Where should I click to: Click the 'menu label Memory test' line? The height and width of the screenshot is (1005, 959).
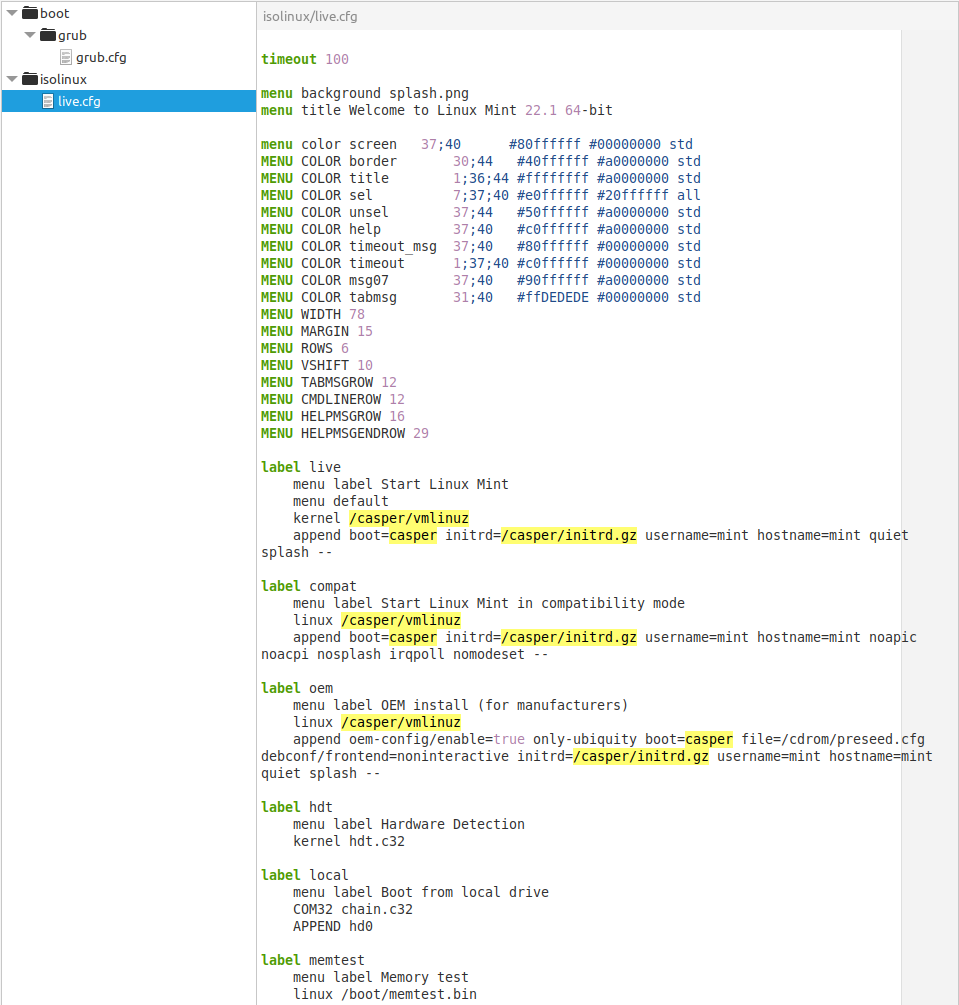381,977
